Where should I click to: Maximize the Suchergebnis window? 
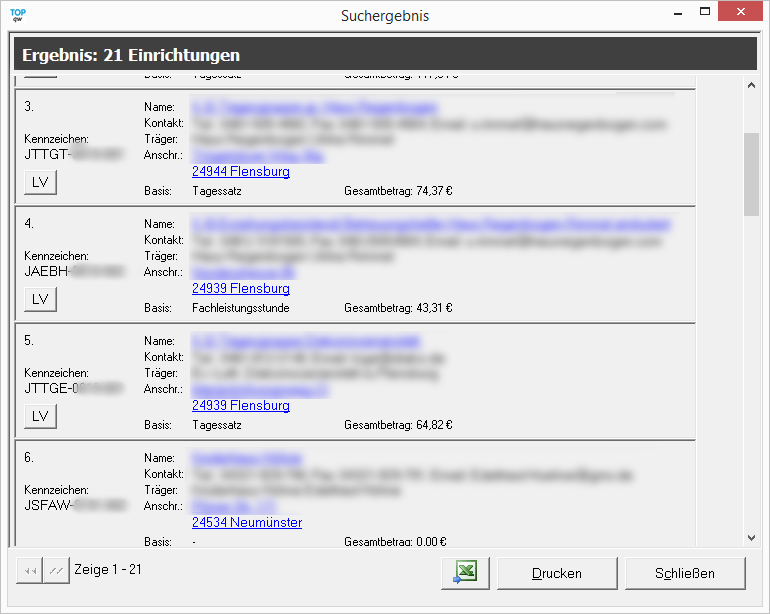pyautogui.click(x=705, y=13)
